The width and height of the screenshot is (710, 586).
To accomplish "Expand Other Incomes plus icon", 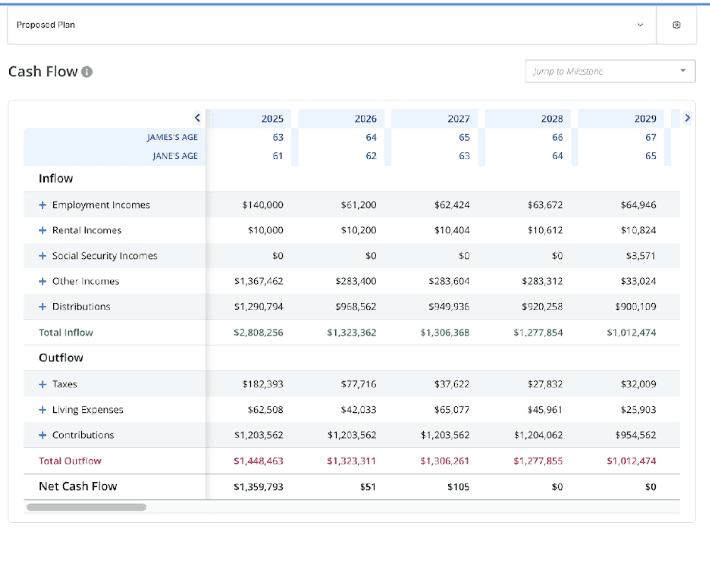I will click(x=43, y=282).
